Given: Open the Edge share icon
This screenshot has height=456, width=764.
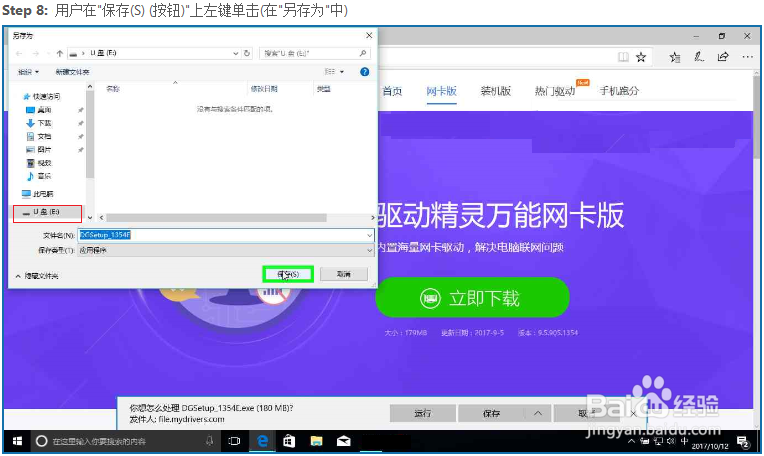Looking at the screenshot, I should pos(723,57).
